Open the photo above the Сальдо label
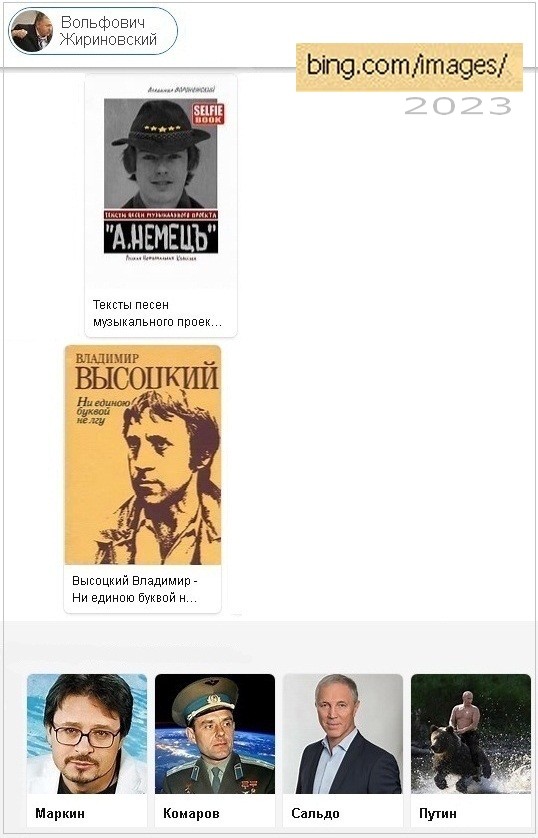Screen dimensions: 538x838 [x=343, y=734]
